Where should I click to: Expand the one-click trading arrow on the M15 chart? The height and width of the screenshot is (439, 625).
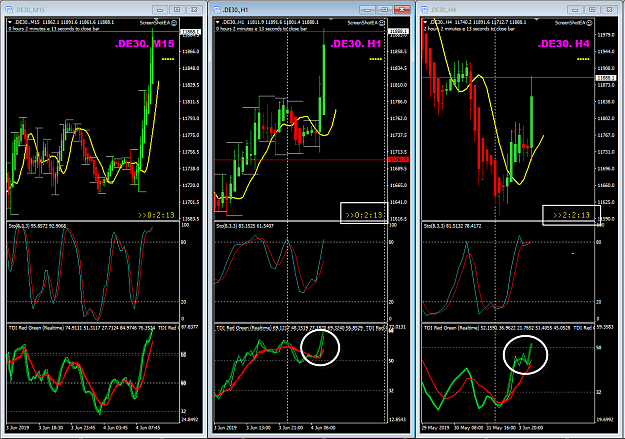click(10, 22)
